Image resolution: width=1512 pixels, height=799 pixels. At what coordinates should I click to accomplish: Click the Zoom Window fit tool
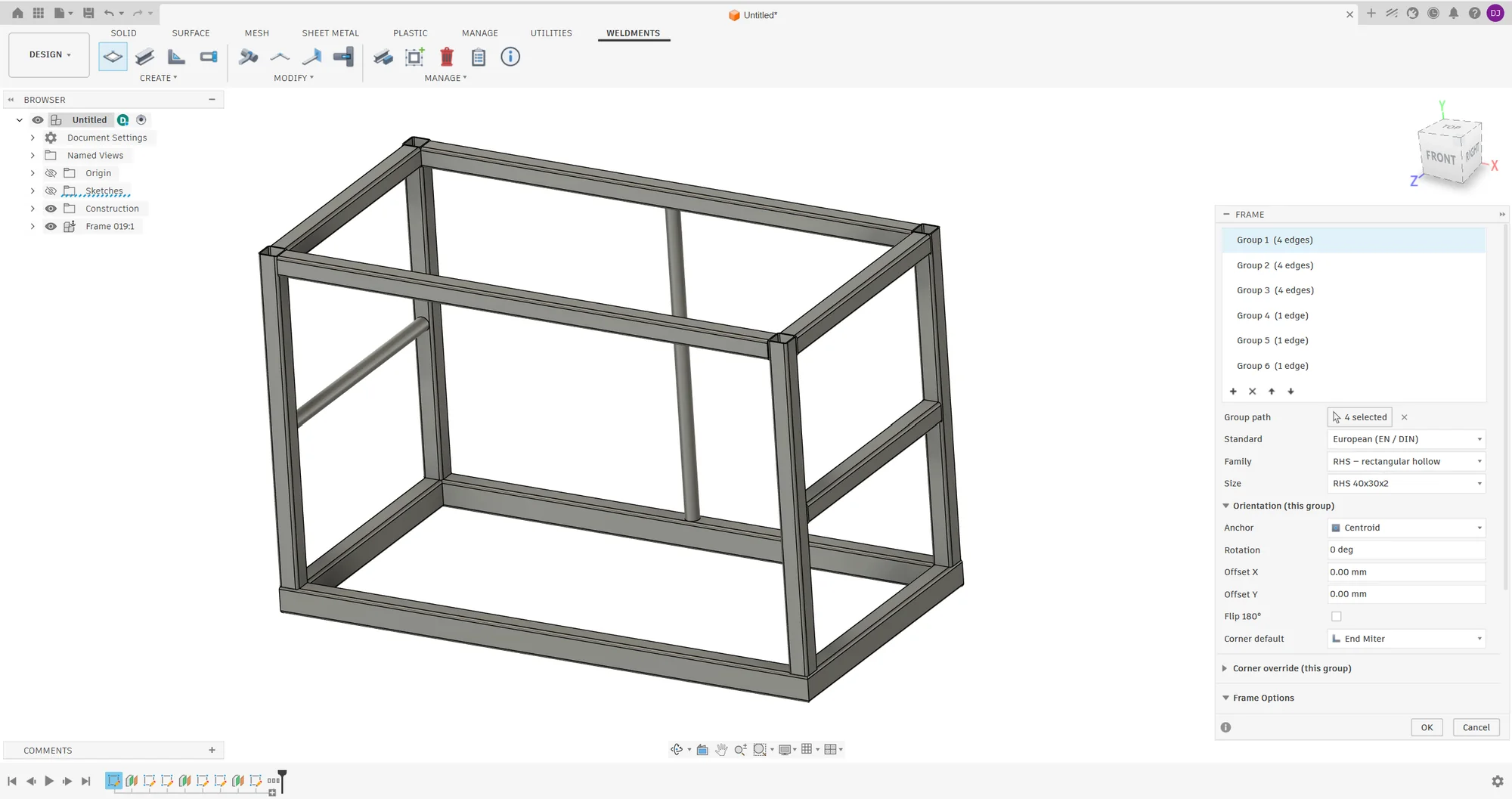760,749
